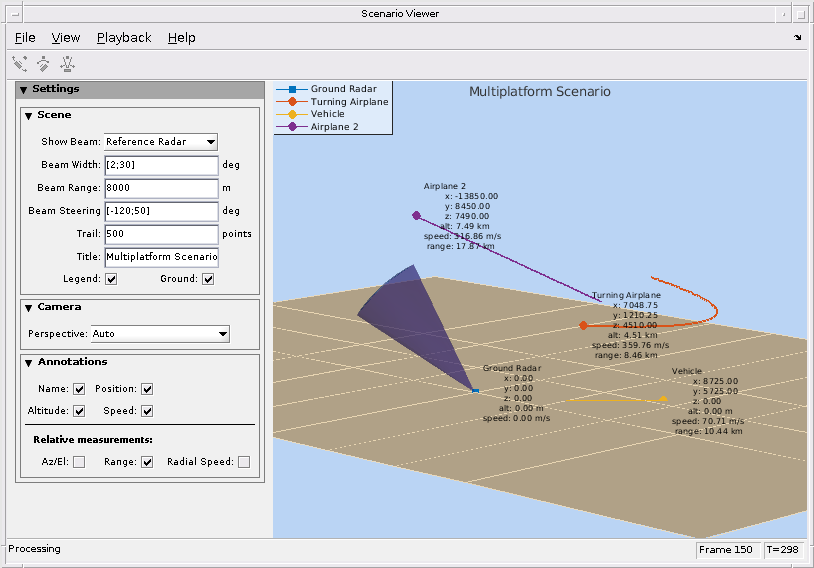Click the yellow Vehicle marker in the scene
This screenshot has width=814, height=568.
662,399
